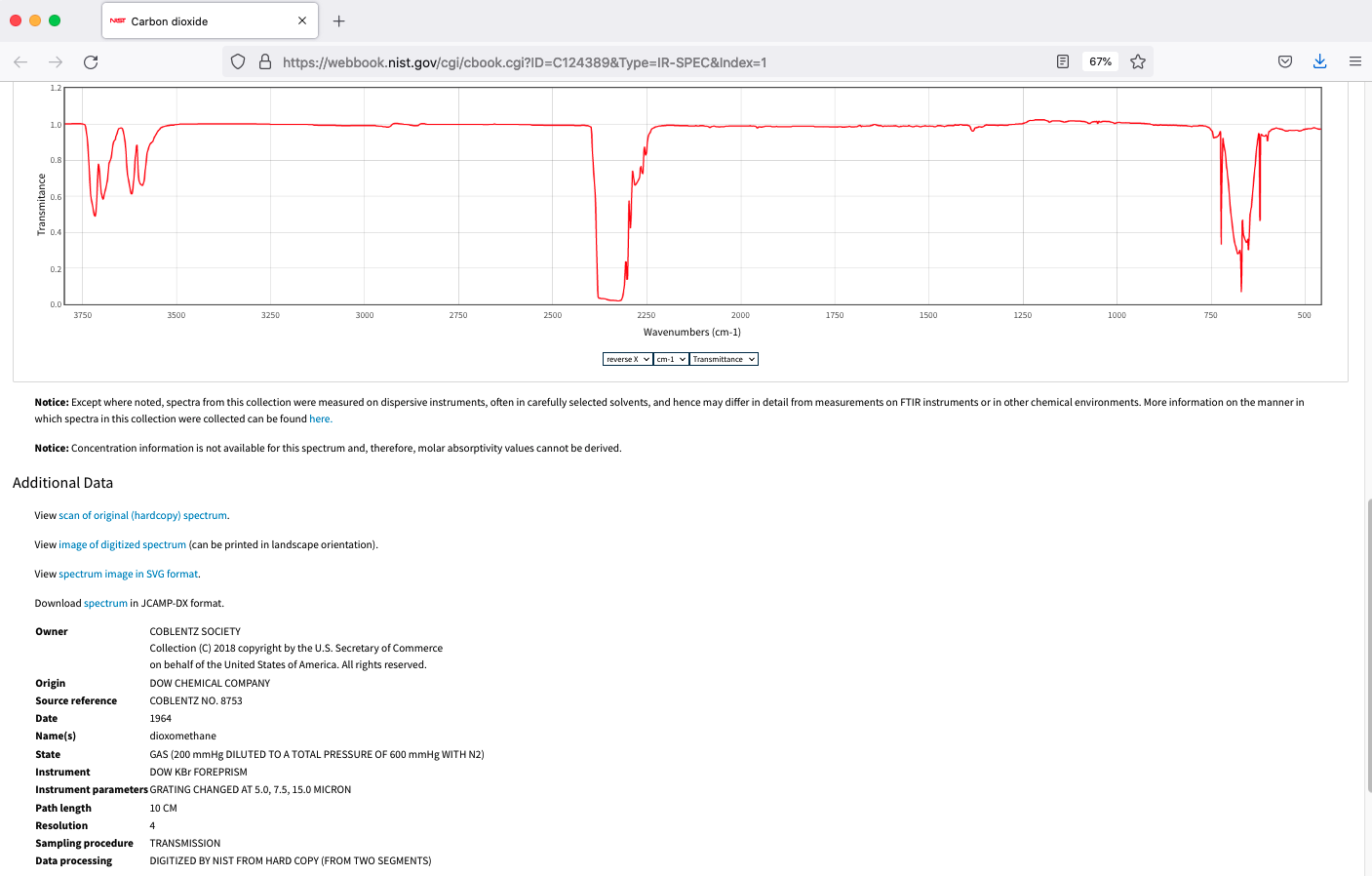The image size is (1372, 876).
Task: Reload the current page
Action: (91, 61)
